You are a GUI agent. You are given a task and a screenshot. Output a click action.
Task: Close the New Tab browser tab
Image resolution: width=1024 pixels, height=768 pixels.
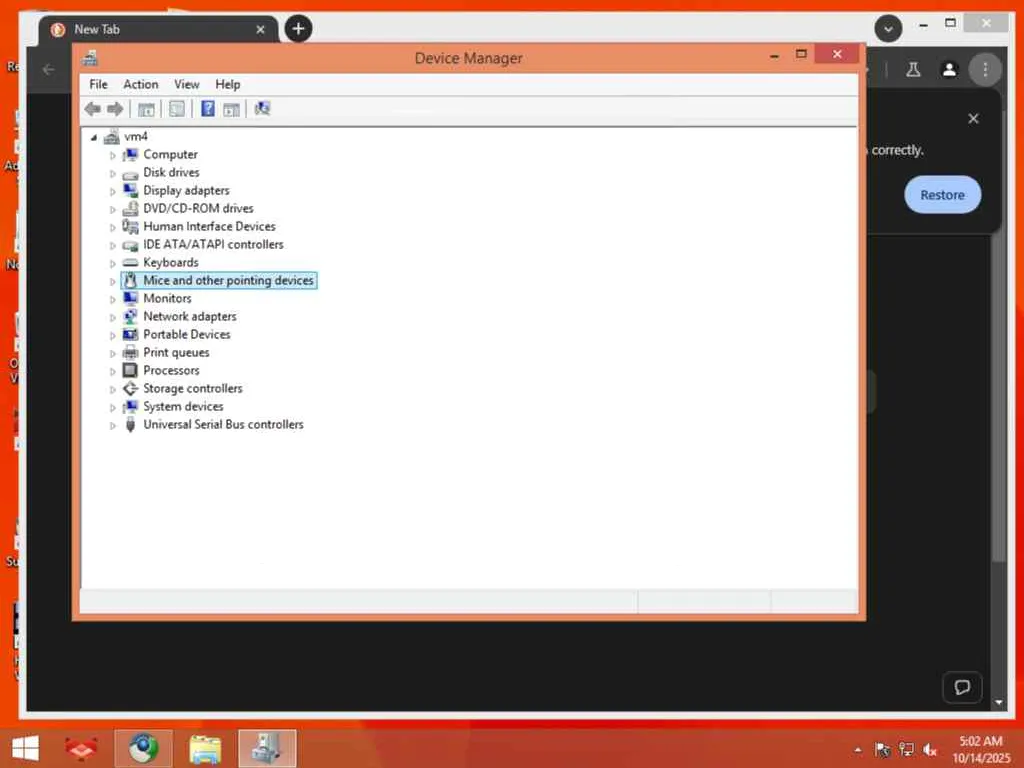click(260, 29)
